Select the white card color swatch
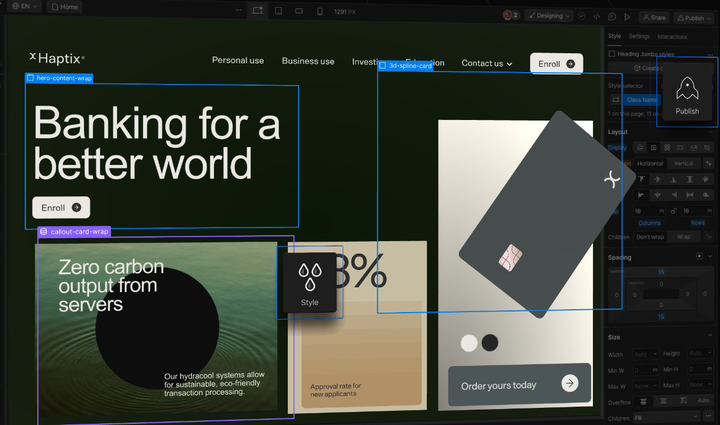Viewport: 720px width, 425px height. 469,343
